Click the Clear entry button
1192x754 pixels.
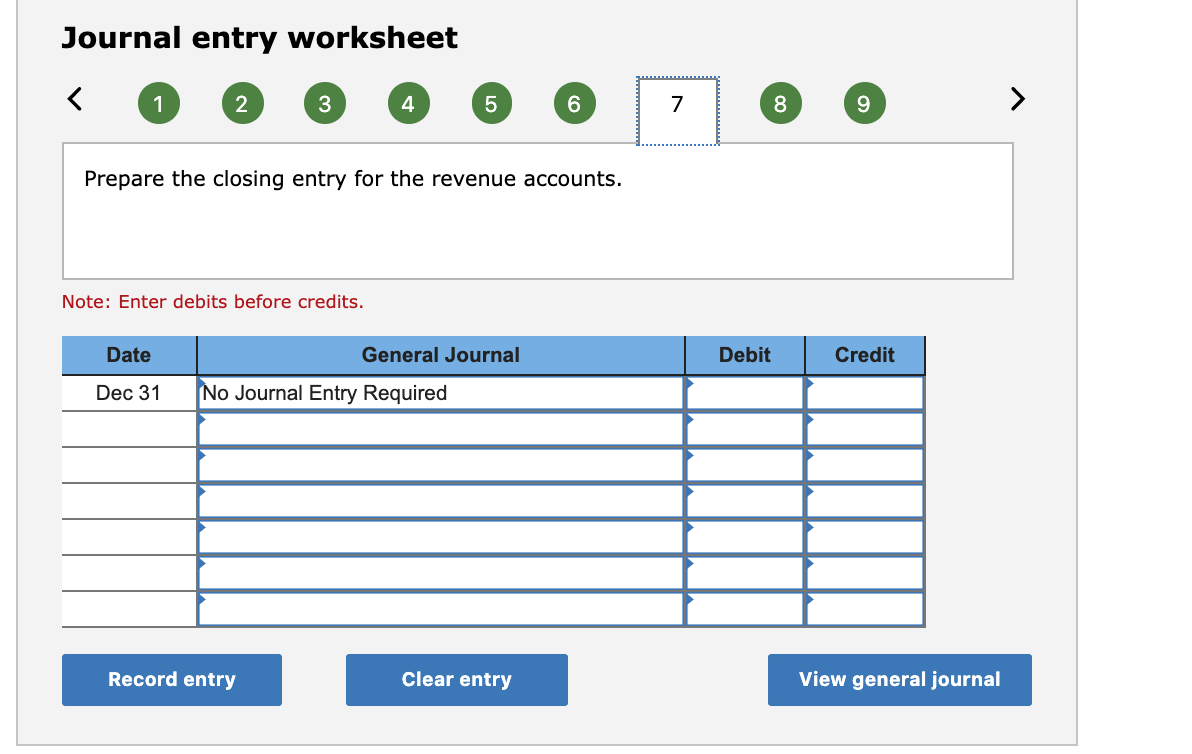click(456, 679)
